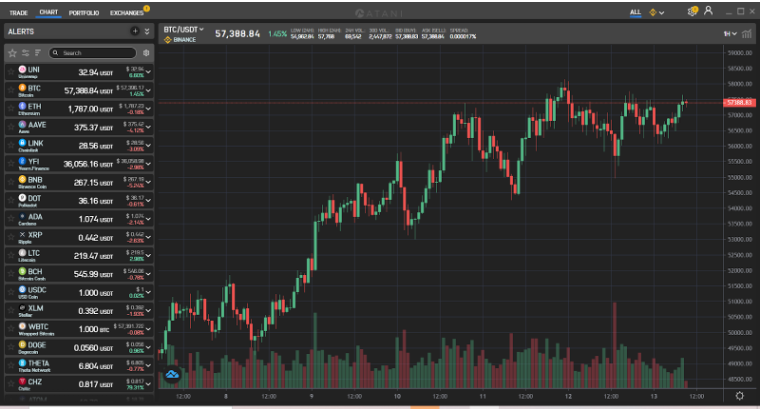Select the ADA coin icon
Image resolution: width=761 pixels, height=409 pixels.
pyautogui.click(x=22, y=216)
